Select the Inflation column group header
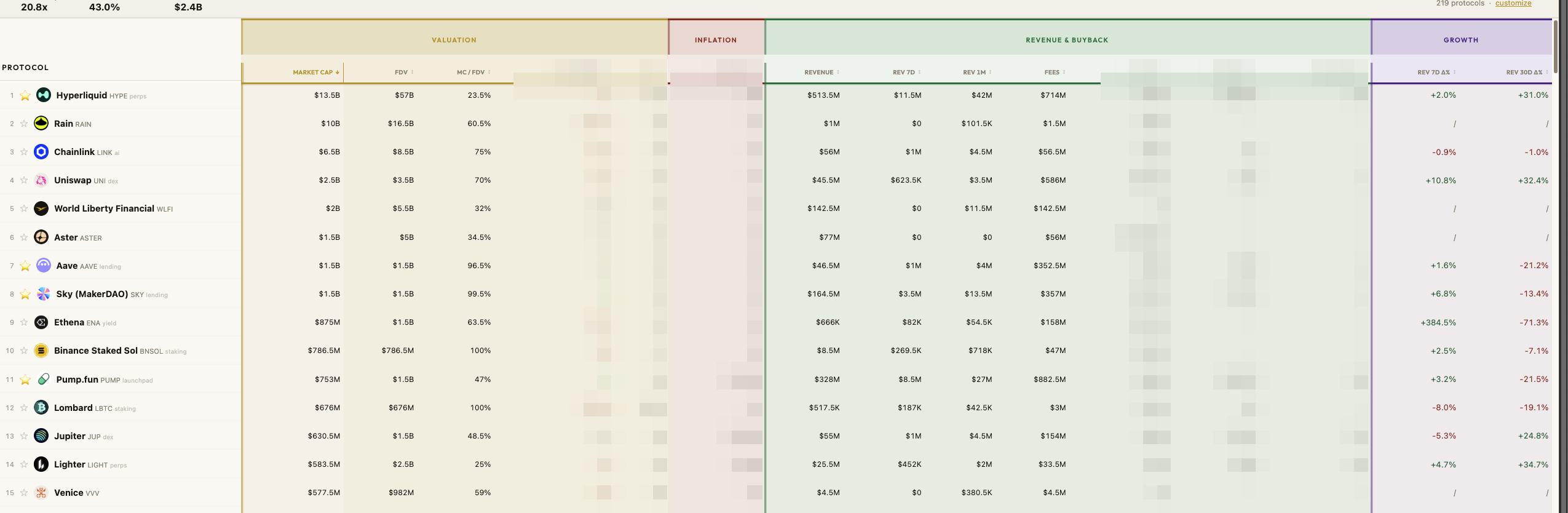 pyautogui.click(x=716, y=40)
